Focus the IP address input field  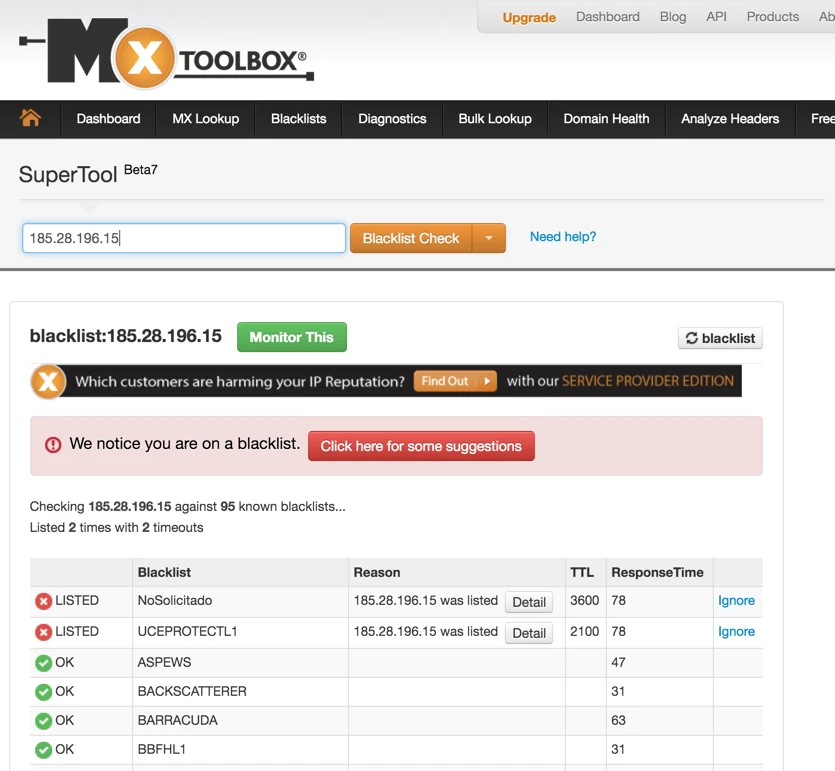(184, 238)
